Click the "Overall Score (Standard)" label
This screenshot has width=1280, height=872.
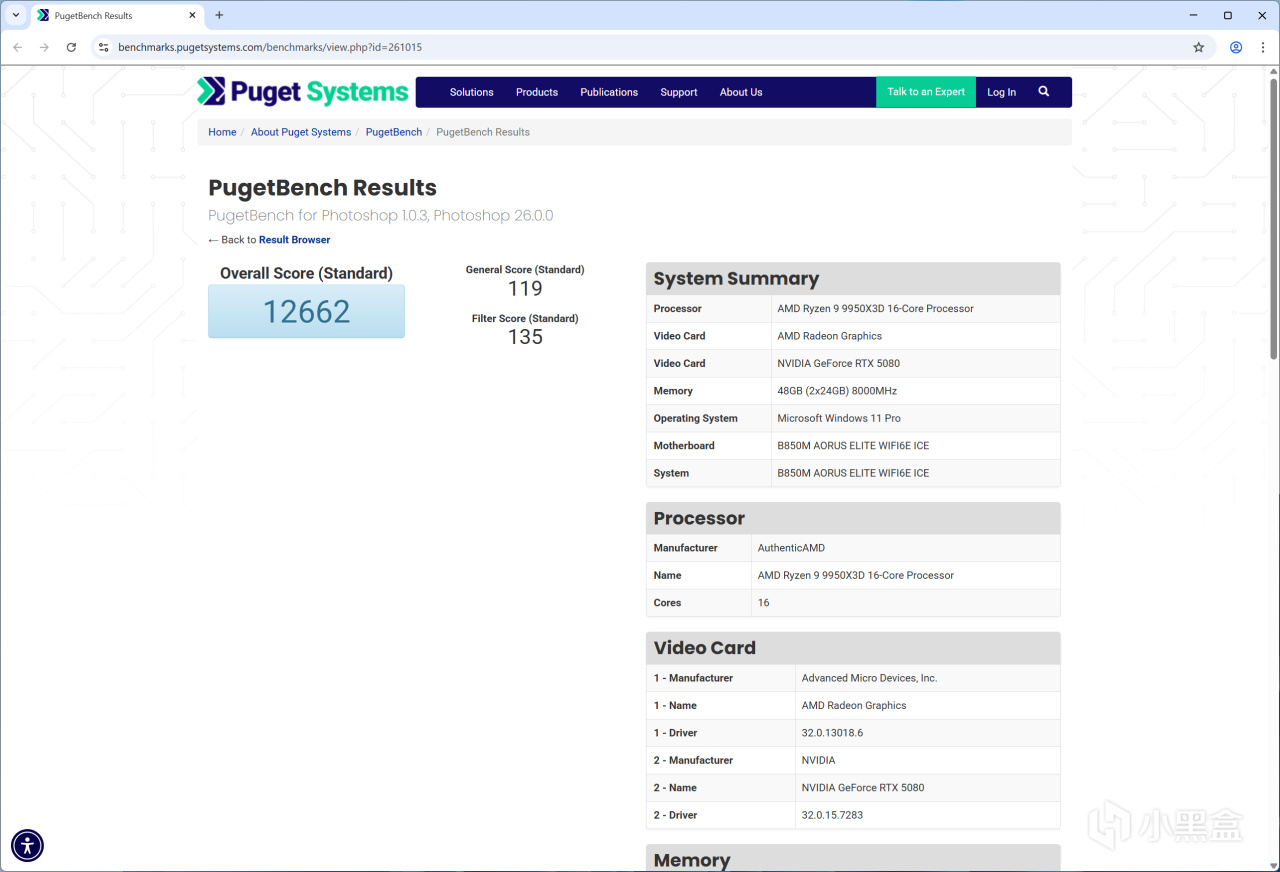(306, 274)
